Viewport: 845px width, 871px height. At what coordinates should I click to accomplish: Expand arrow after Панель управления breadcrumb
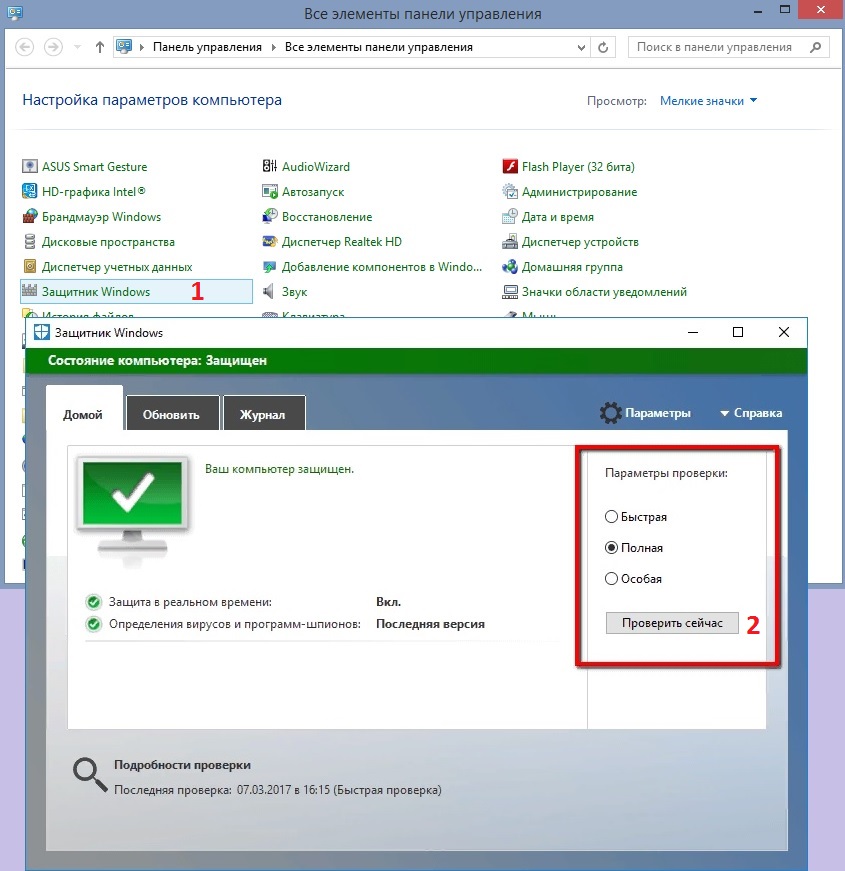coord(273,47)
